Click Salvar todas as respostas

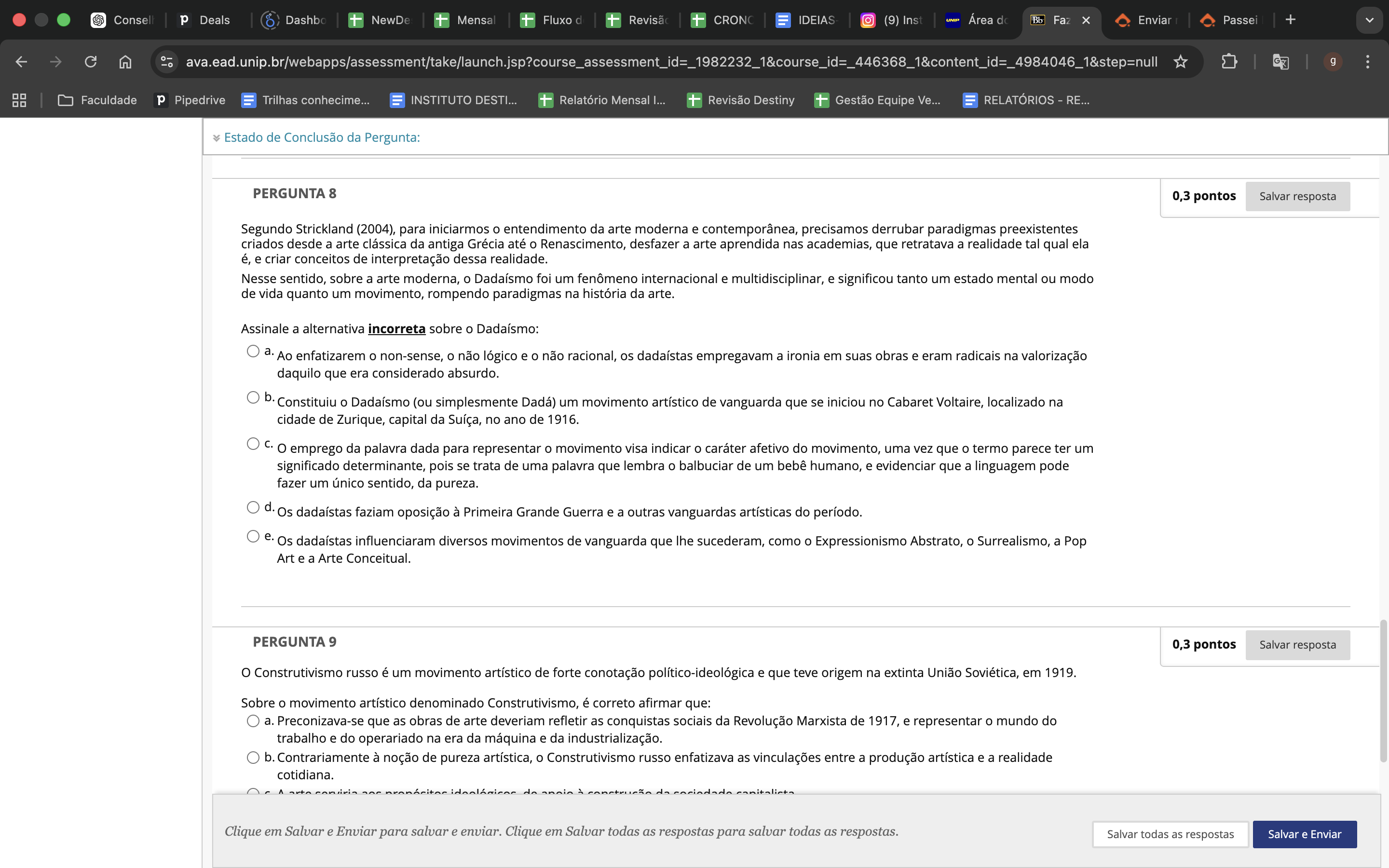pyautogui.click(x=1170, y=834)
